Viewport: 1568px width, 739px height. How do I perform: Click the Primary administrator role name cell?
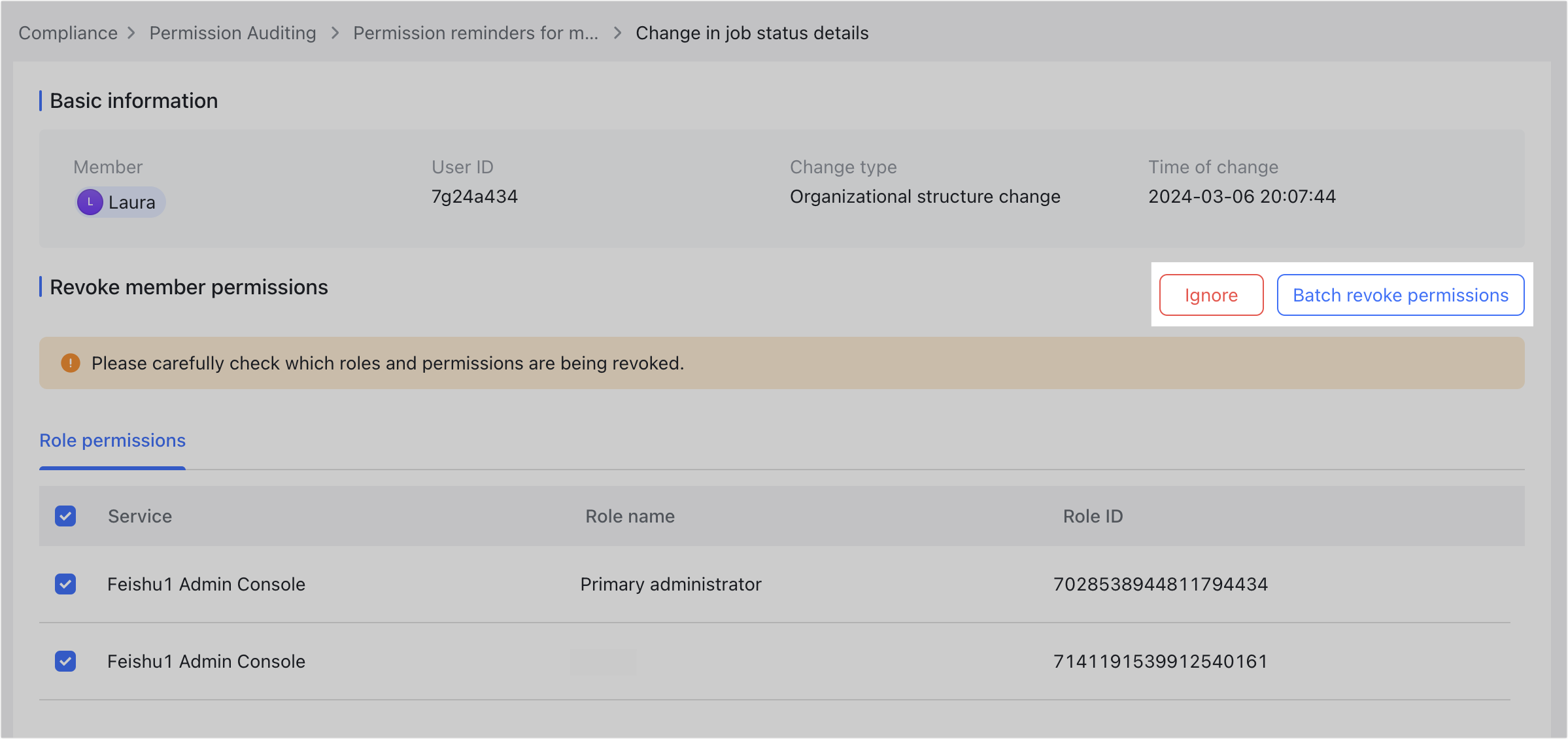(x=671, y=584)
